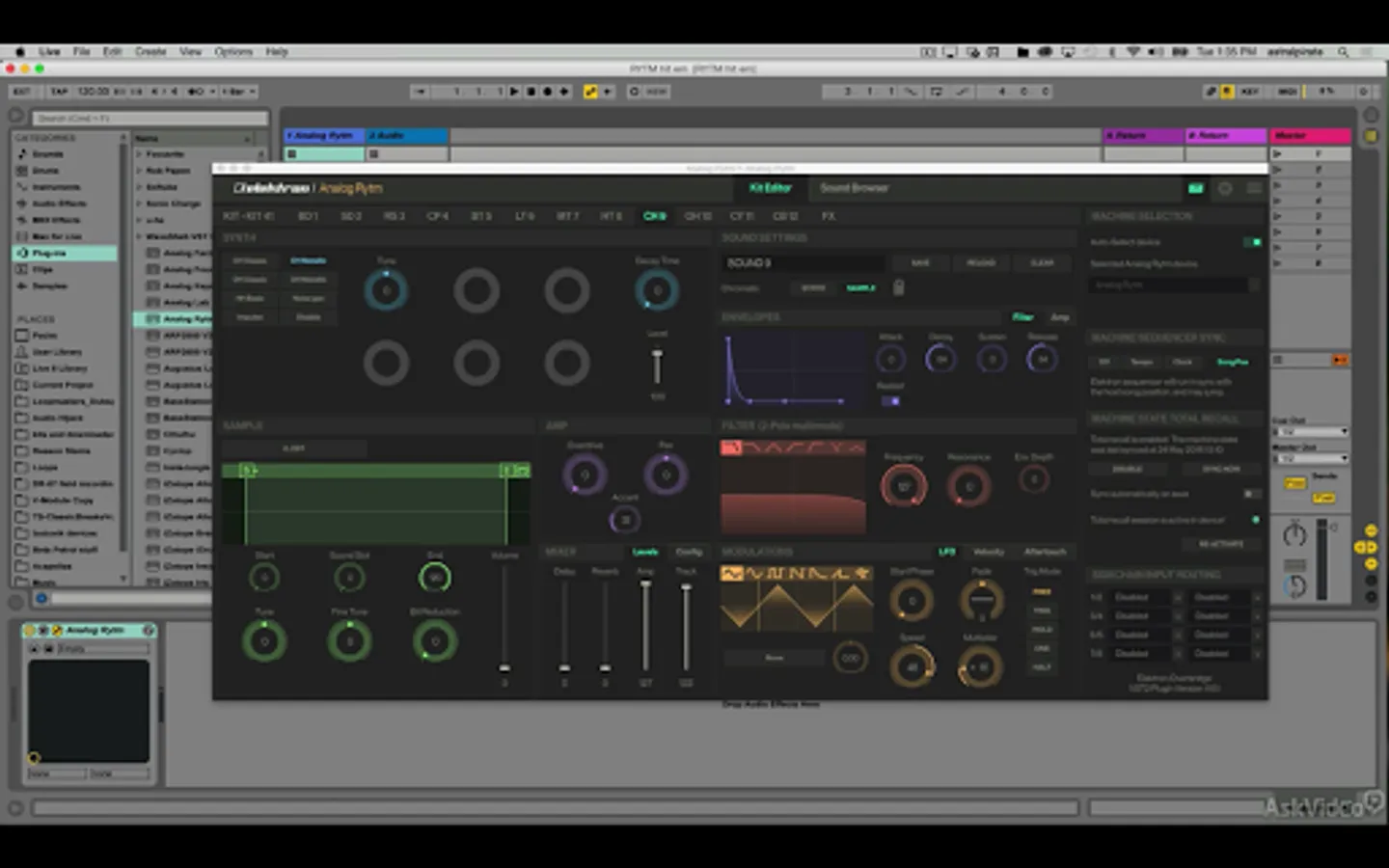
Task: Open the hamburger menu in the Overbridge plugin
Action: [x=1254, y=188]
